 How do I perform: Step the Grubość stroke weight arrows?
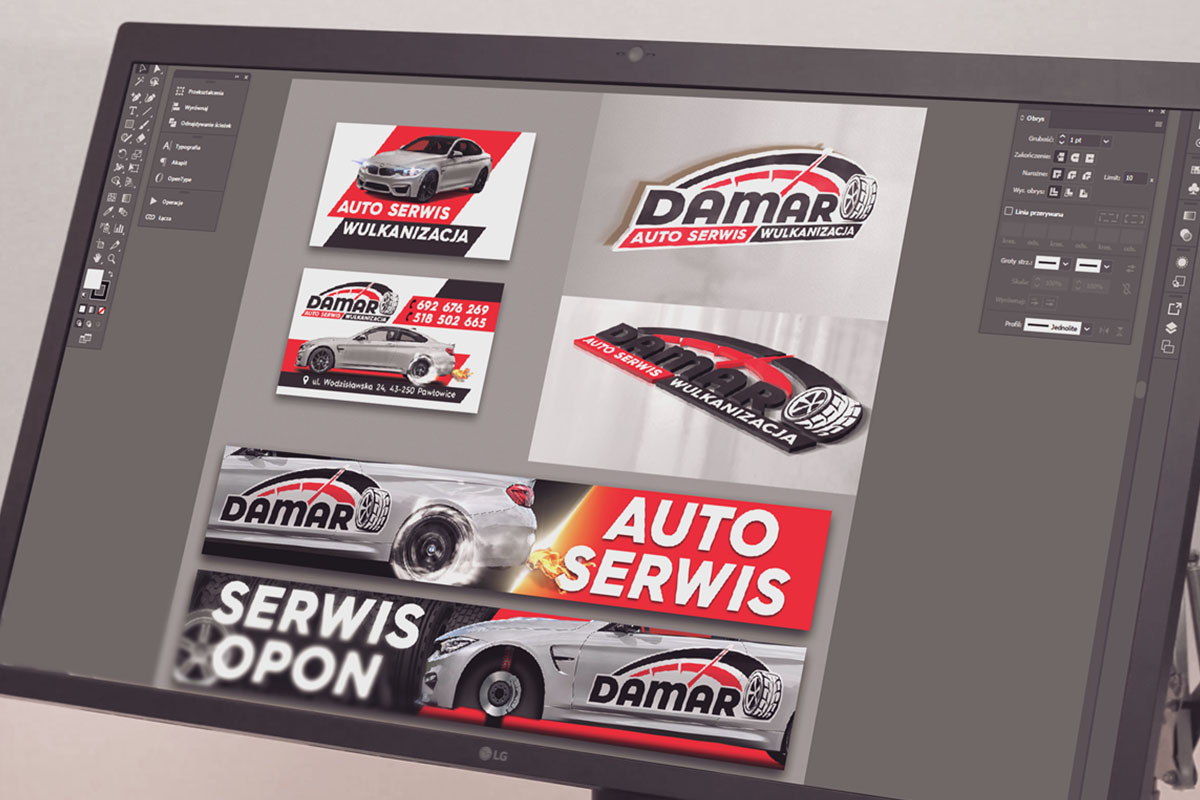(x=1061, y=140)
